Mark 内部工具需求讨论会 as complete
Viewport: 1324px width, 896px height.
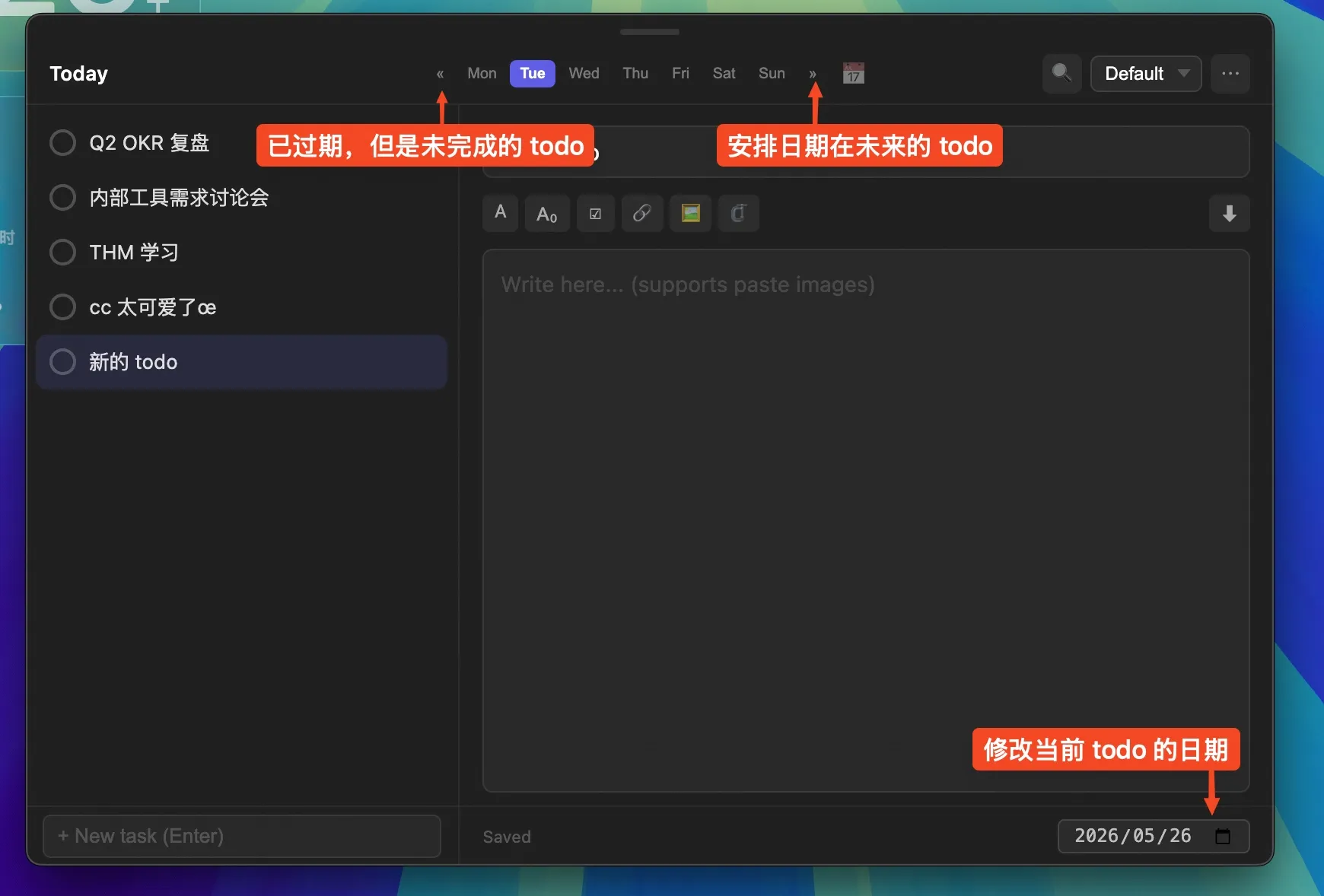point(62,197)
